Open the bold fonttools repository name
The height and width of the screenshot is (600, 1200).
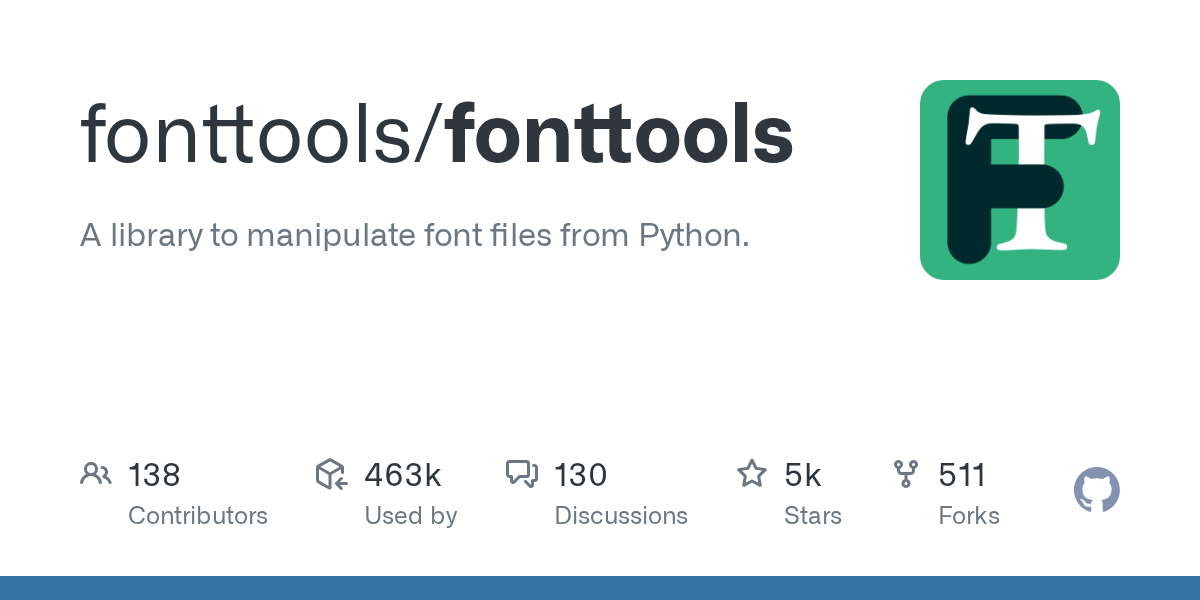pos(620,135)
